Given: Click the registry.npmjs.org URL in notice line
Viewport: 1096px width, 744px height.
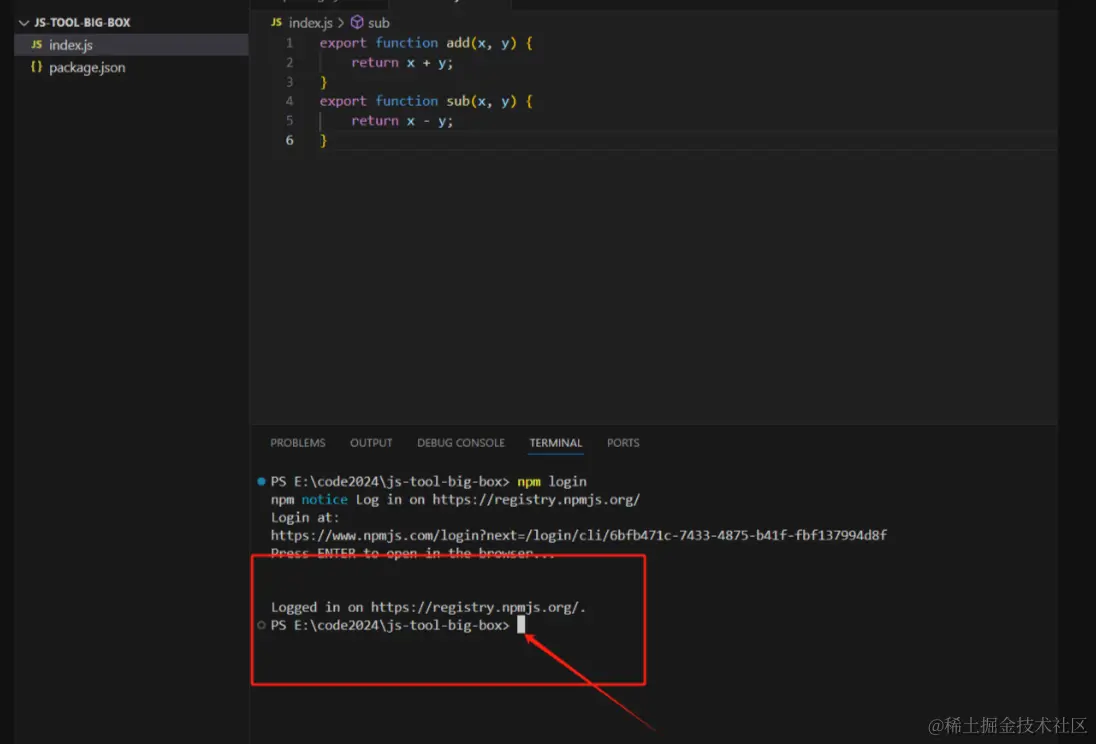Looking at the screenshot, I should (x=536, y=499).
